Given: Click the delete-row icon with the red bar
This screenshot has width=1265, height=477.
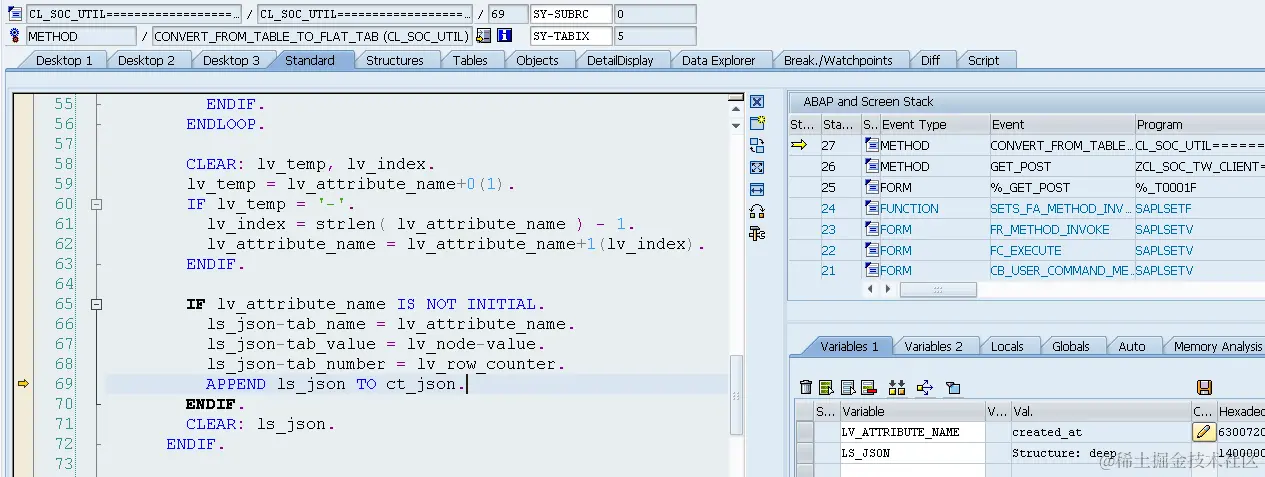Looking at the screenshot, I should tap(868, 387).
